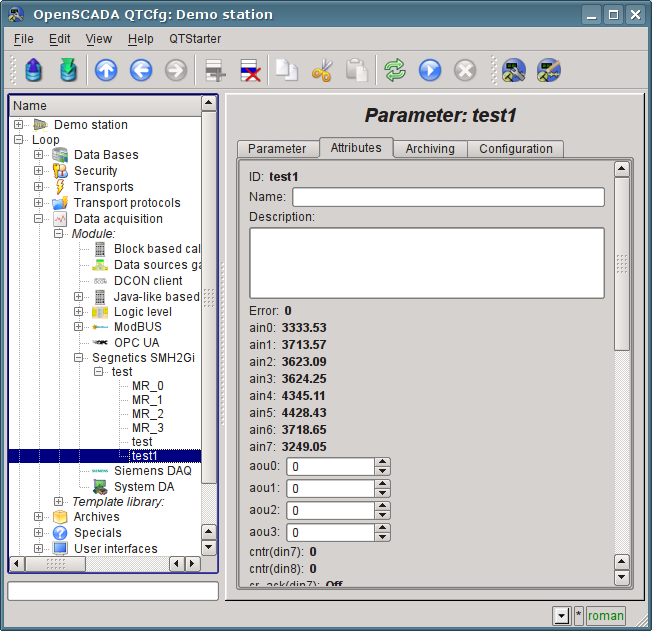Refresh the page with the green arrows icon
Viewport: 652px width, 631px height.
click(395, 70)
